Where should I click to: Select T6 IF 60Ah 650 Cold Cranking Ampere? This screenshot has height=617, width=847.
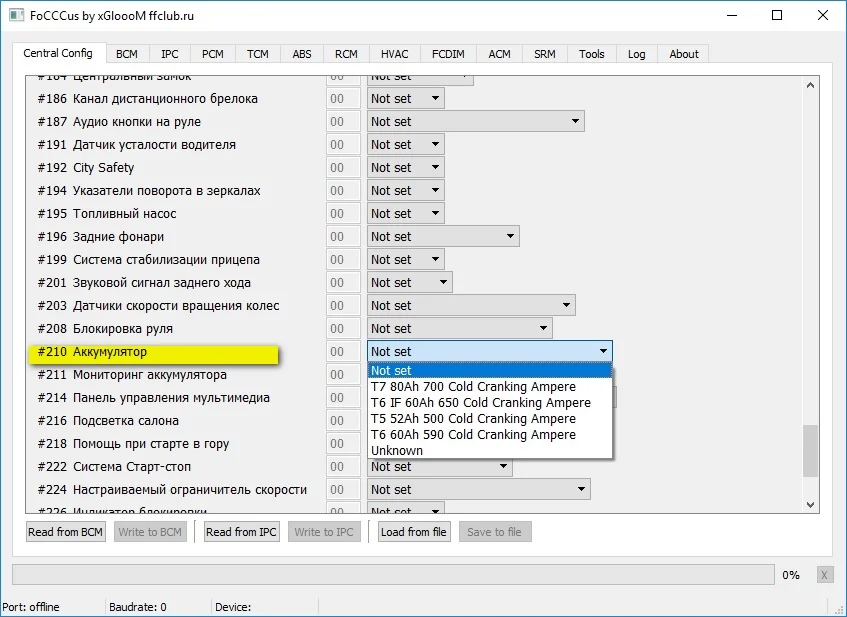click(x=480, y=403)
